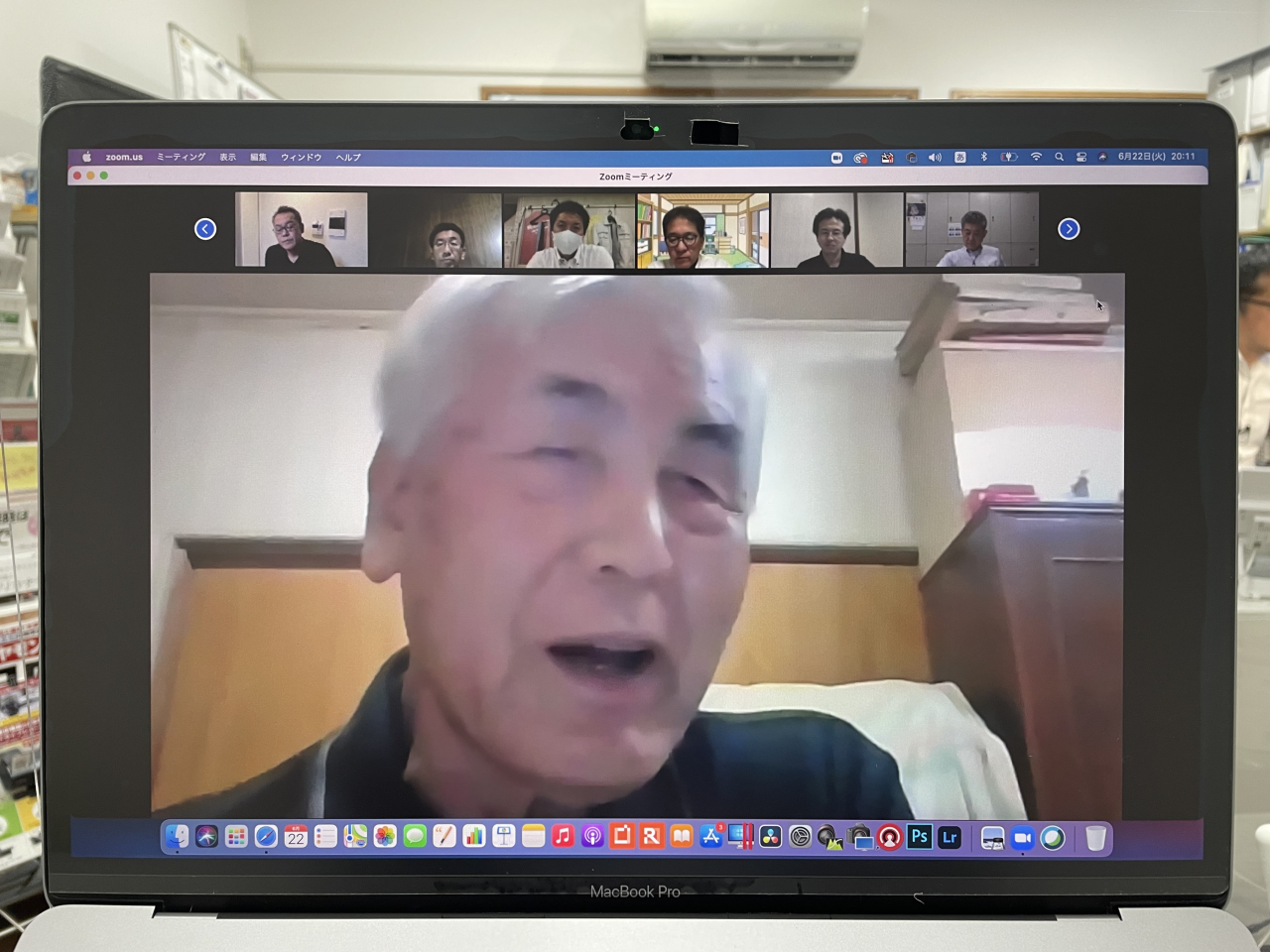The height and width of the screenshot is (952, 1270).
Task: Open the Trash in the Dock
Action: point(1095,839)
